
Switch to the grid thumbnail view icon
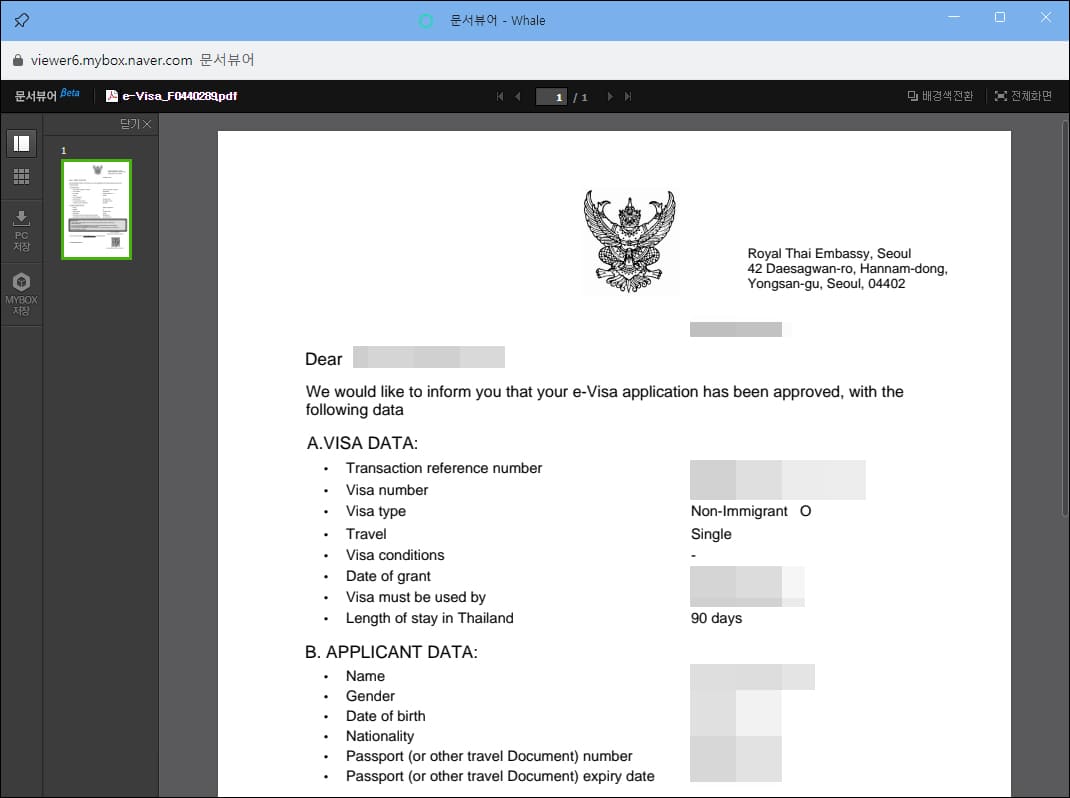22,177
